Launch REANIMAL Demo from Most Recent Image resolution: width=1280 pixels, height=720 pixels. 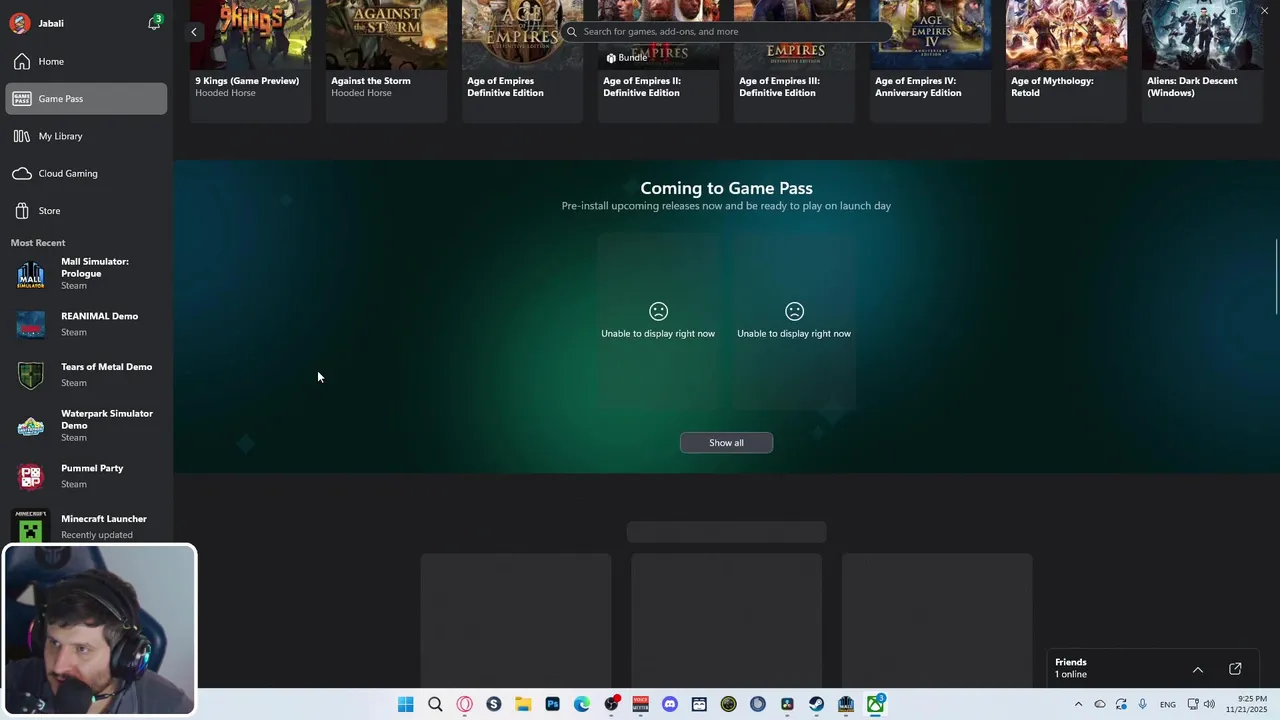click(86, 324)
